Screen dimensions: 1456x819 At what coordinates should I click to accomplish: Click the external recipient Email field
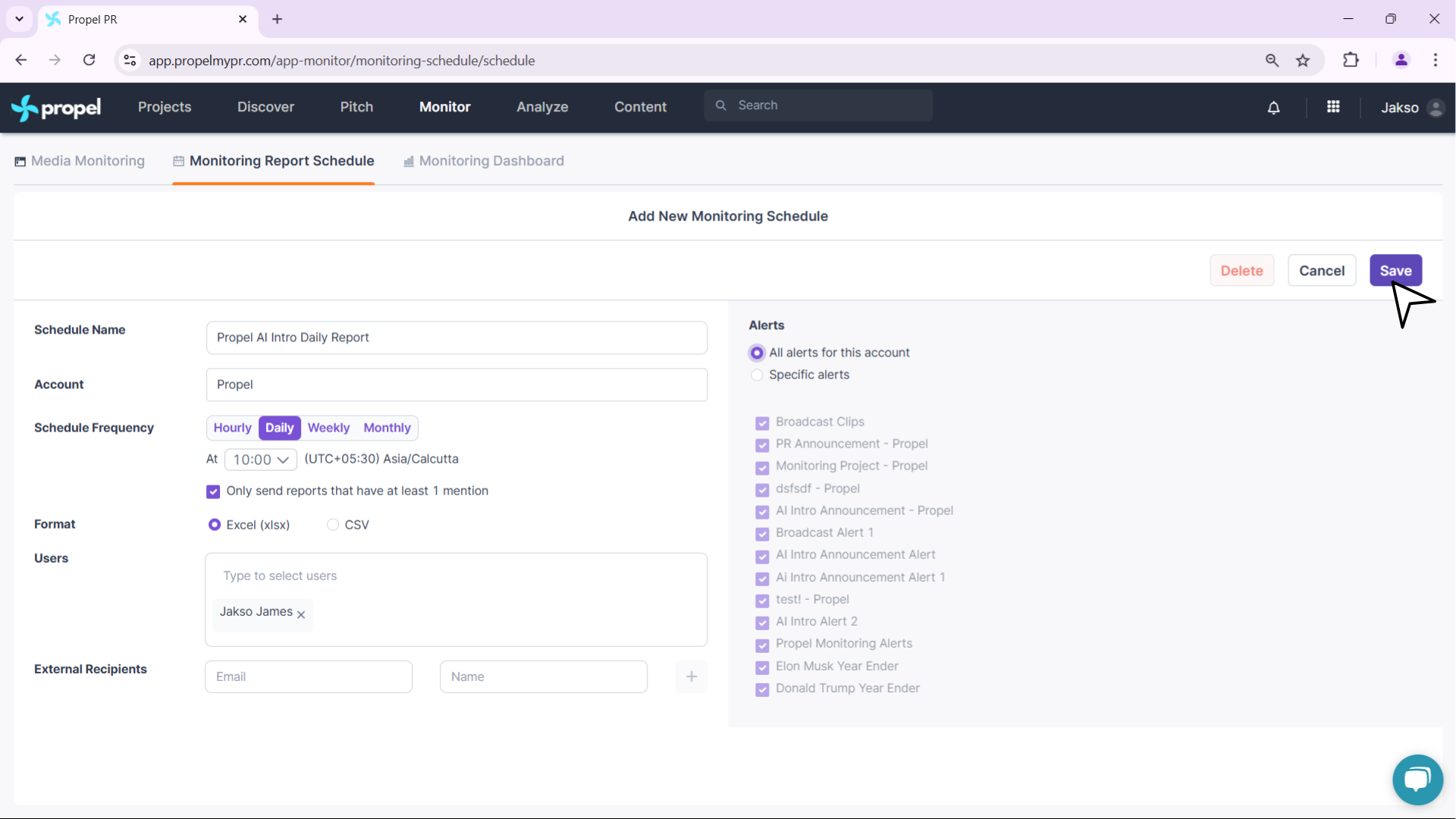point(309,676)
